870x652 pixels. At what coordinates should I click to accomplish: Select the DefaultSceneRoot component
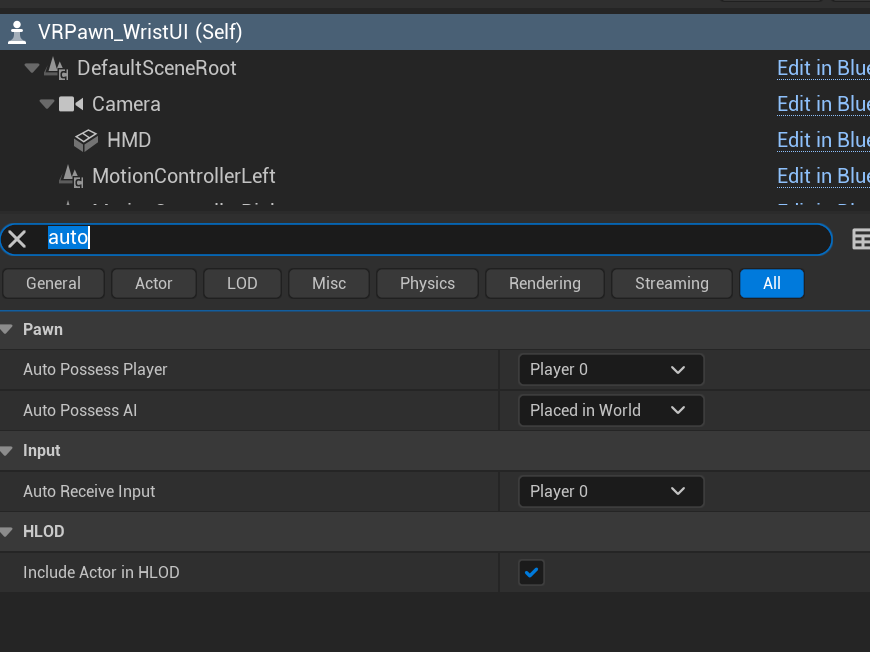click(x=156, y=68)
